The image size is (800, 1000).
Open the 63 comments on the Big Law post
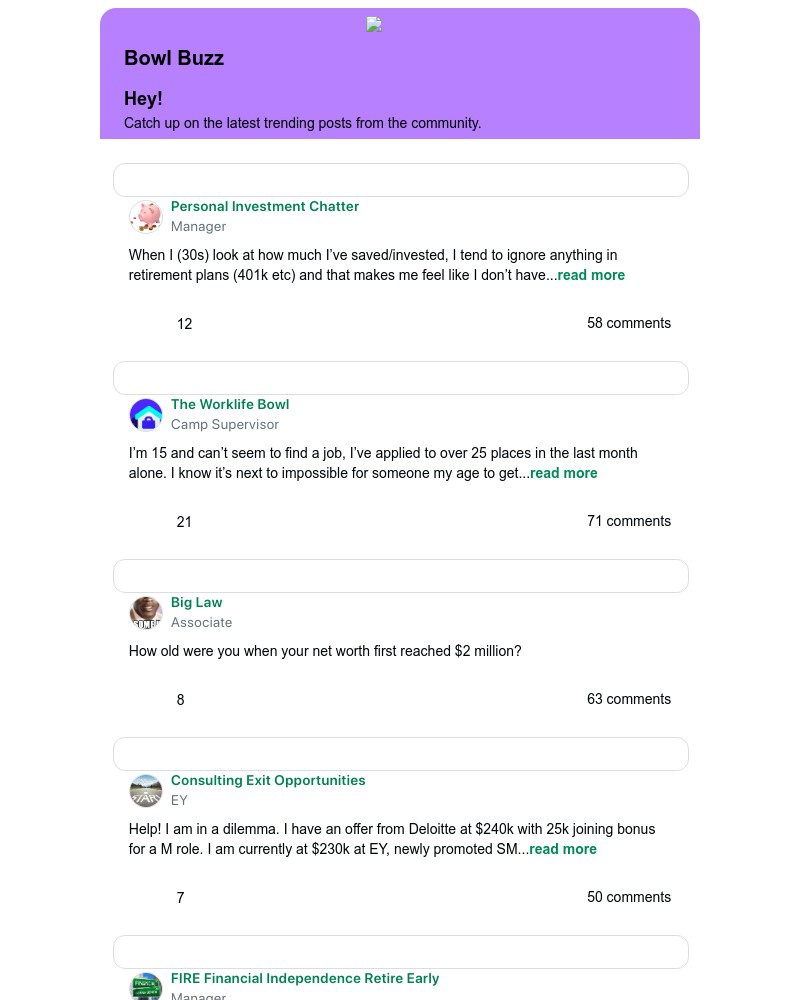(x=629, y=699)
